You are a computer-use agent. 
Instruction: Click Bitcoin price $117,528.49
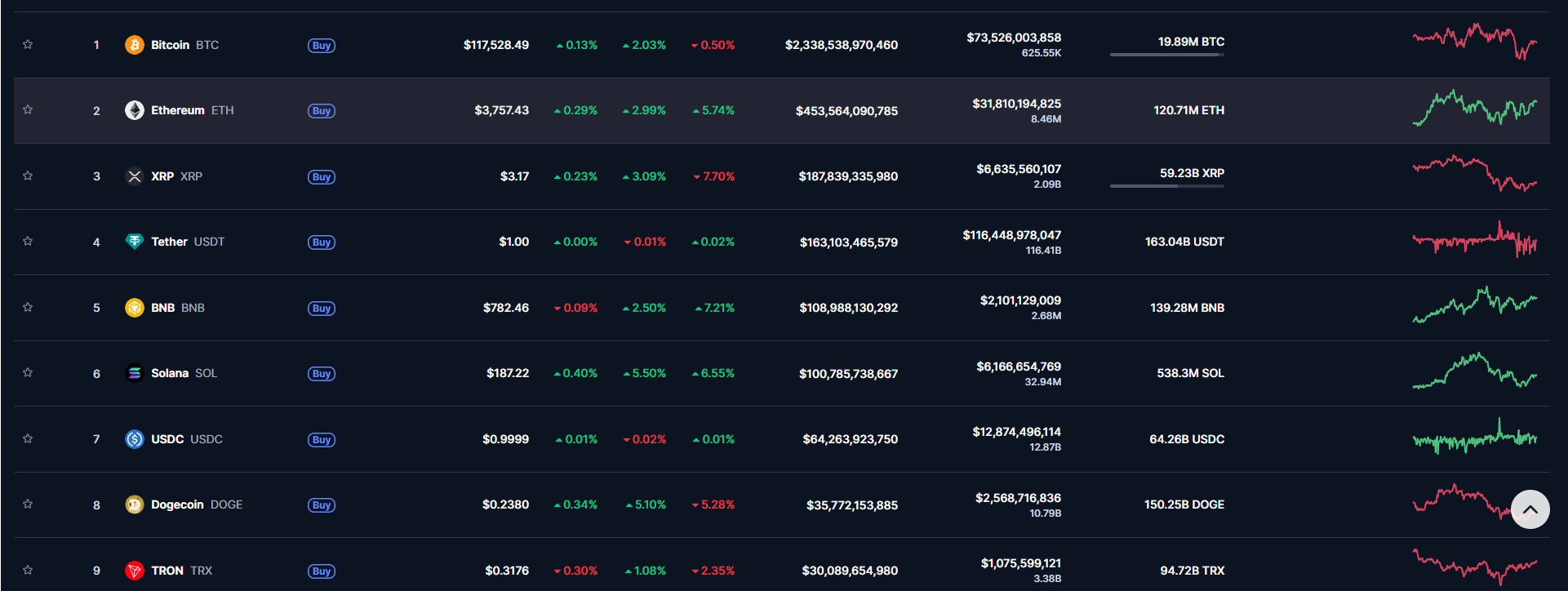pyautogui.click(x=496, y=45)
